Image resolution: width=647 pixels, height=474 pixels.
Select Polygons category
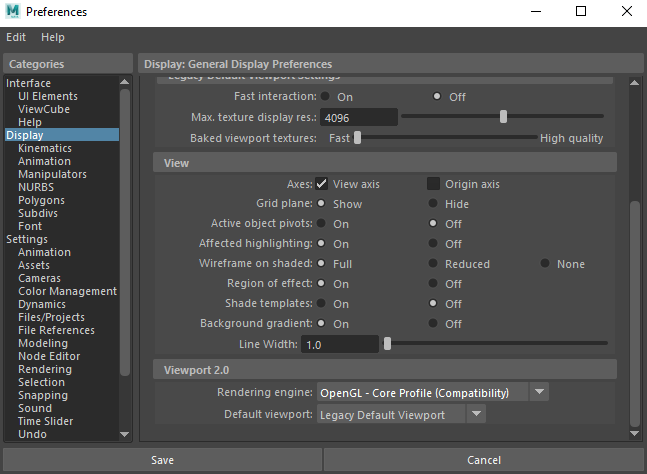tap(41, 200)
